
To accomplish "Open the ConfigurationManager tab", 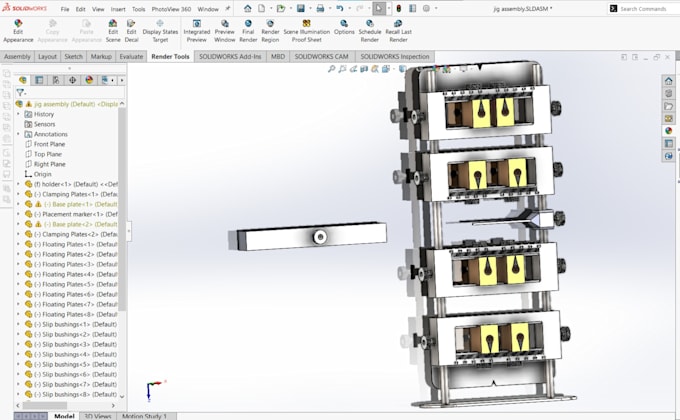I will tap(56, 80).
